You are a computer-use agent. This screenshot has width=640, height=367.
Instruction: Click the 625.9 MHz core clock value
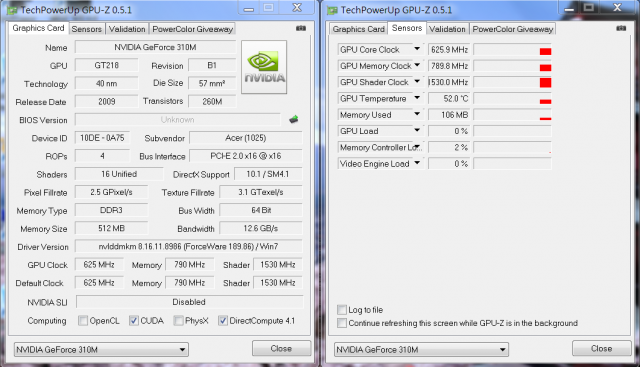(x=449, y=49)
